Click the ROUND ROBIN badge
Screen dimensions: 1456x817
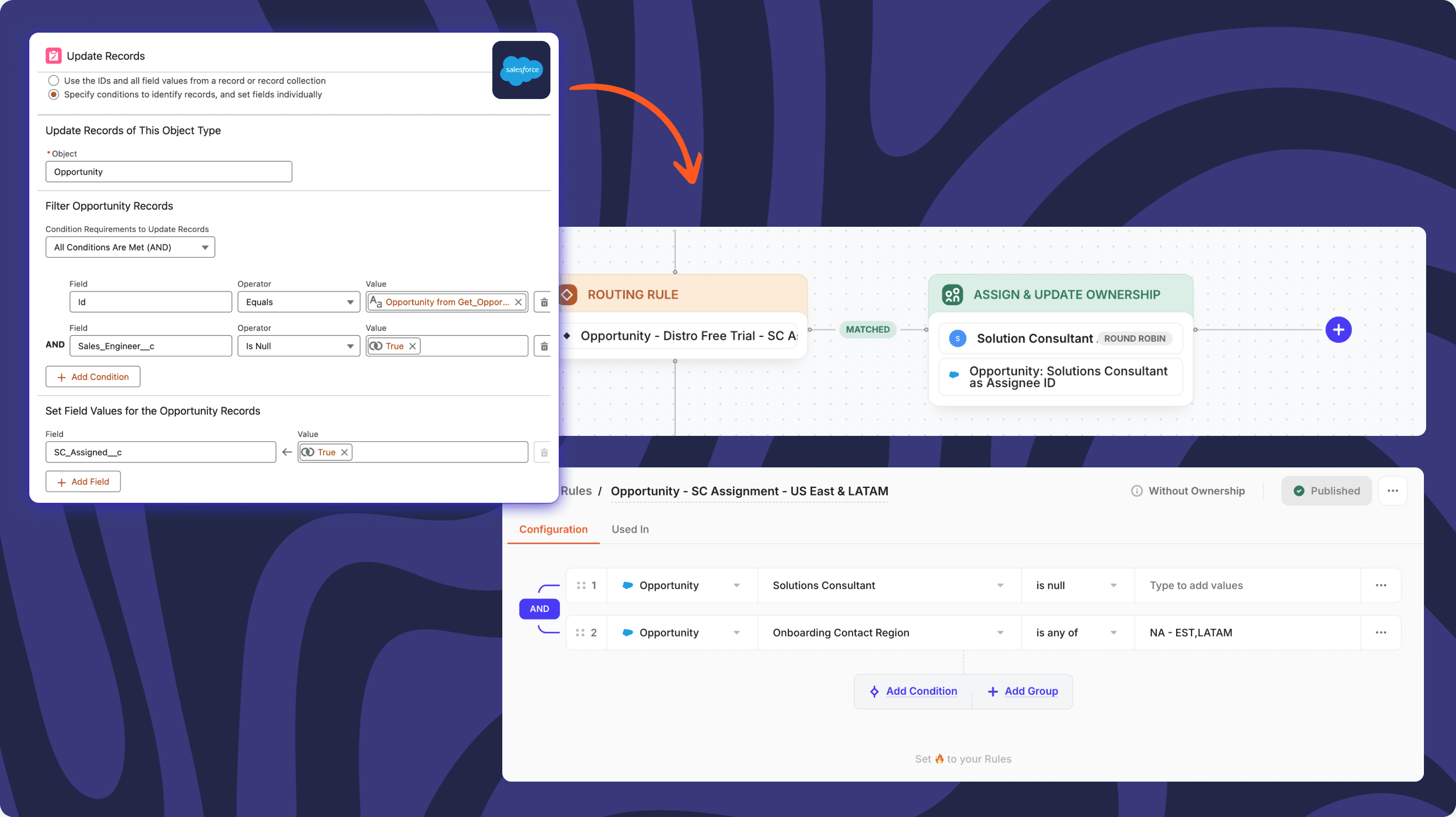coord(1135,339)
